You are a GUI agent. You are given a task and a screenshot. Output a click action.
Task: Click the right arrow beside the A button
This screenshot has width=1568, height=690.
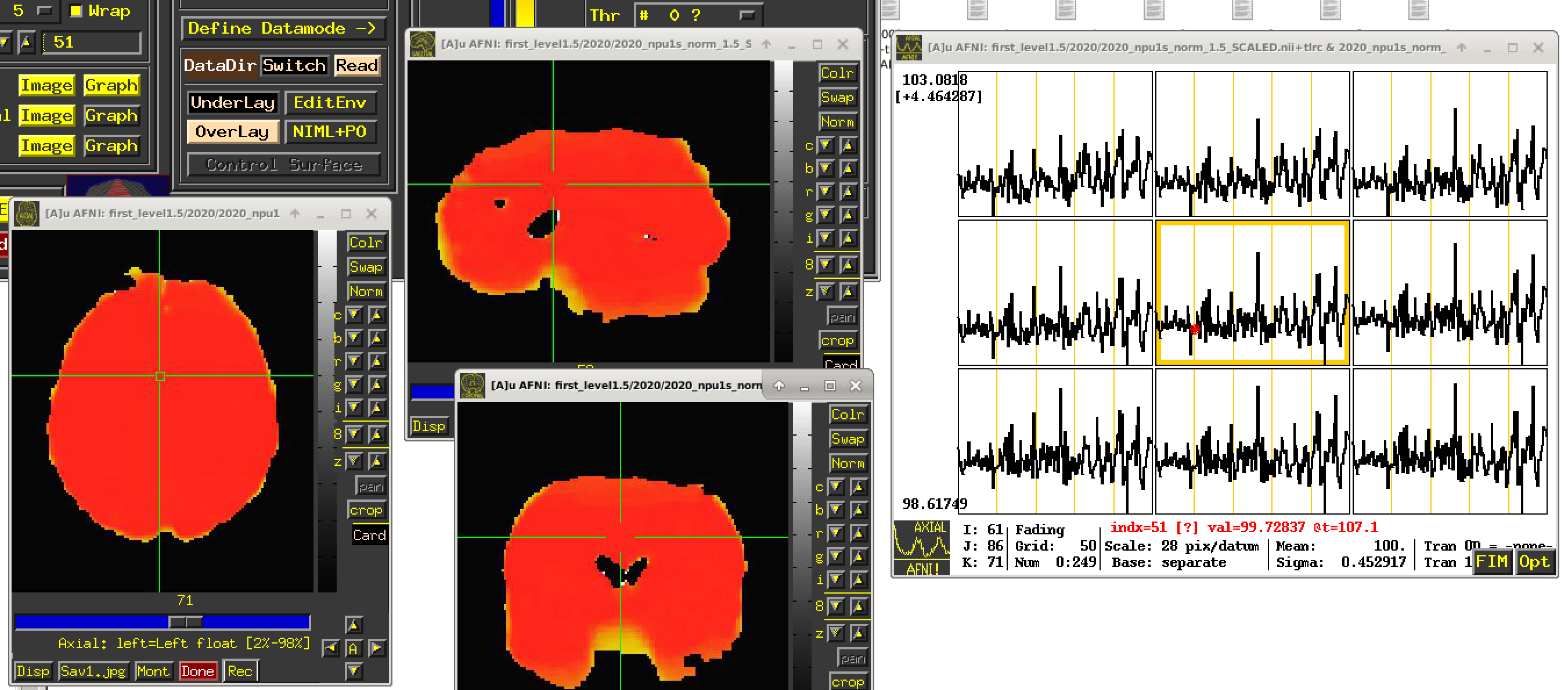376,648
